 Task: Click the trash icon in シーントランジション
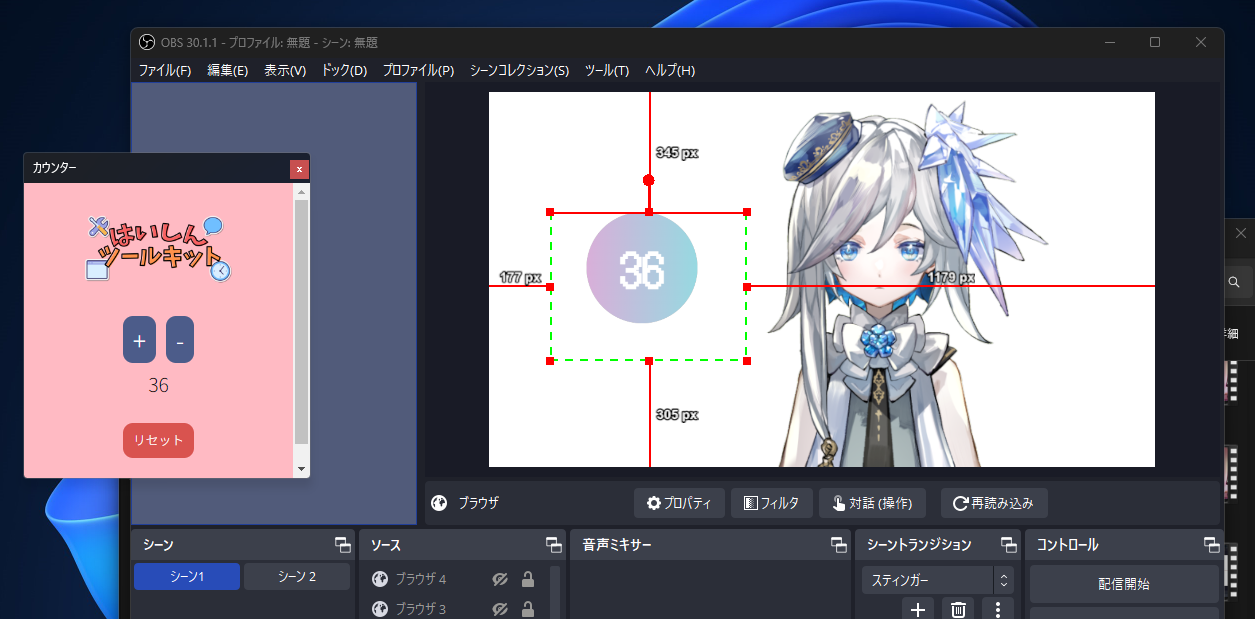click(957, 608)
